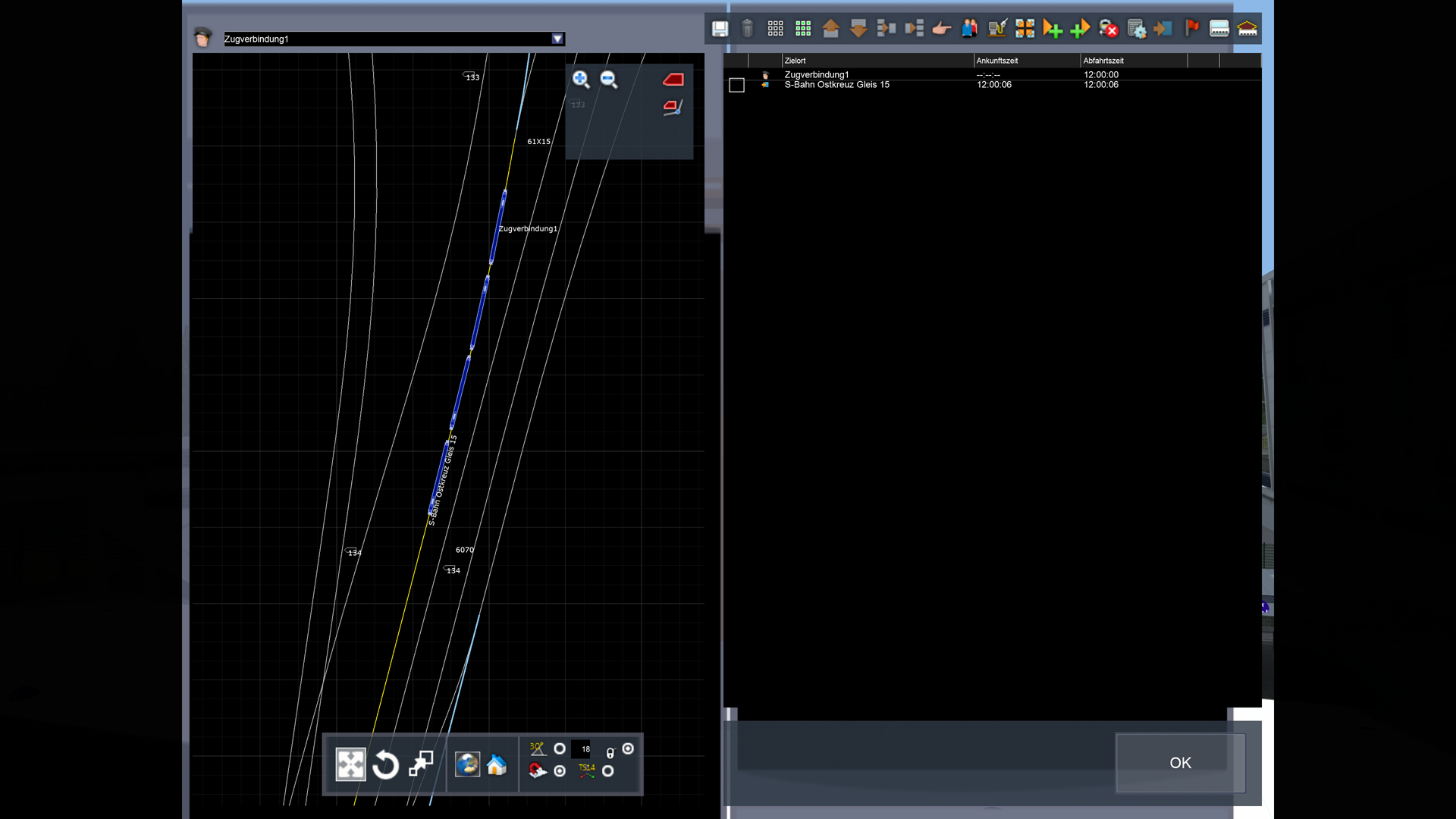Select the four-arrow move tool
The image size is (1456, 819).
(x=350, y=764)
